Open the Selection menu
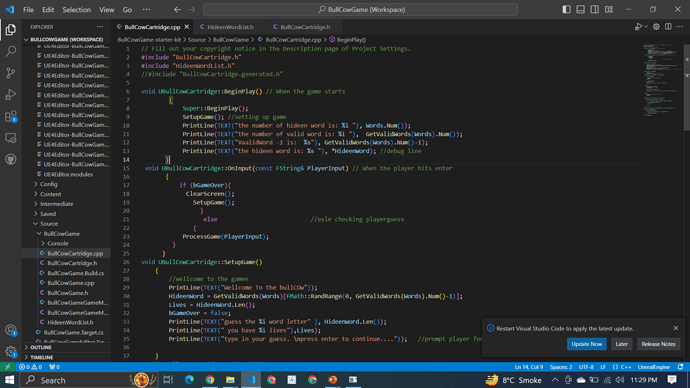The image size is (690, 388). [x=77, y=10]
